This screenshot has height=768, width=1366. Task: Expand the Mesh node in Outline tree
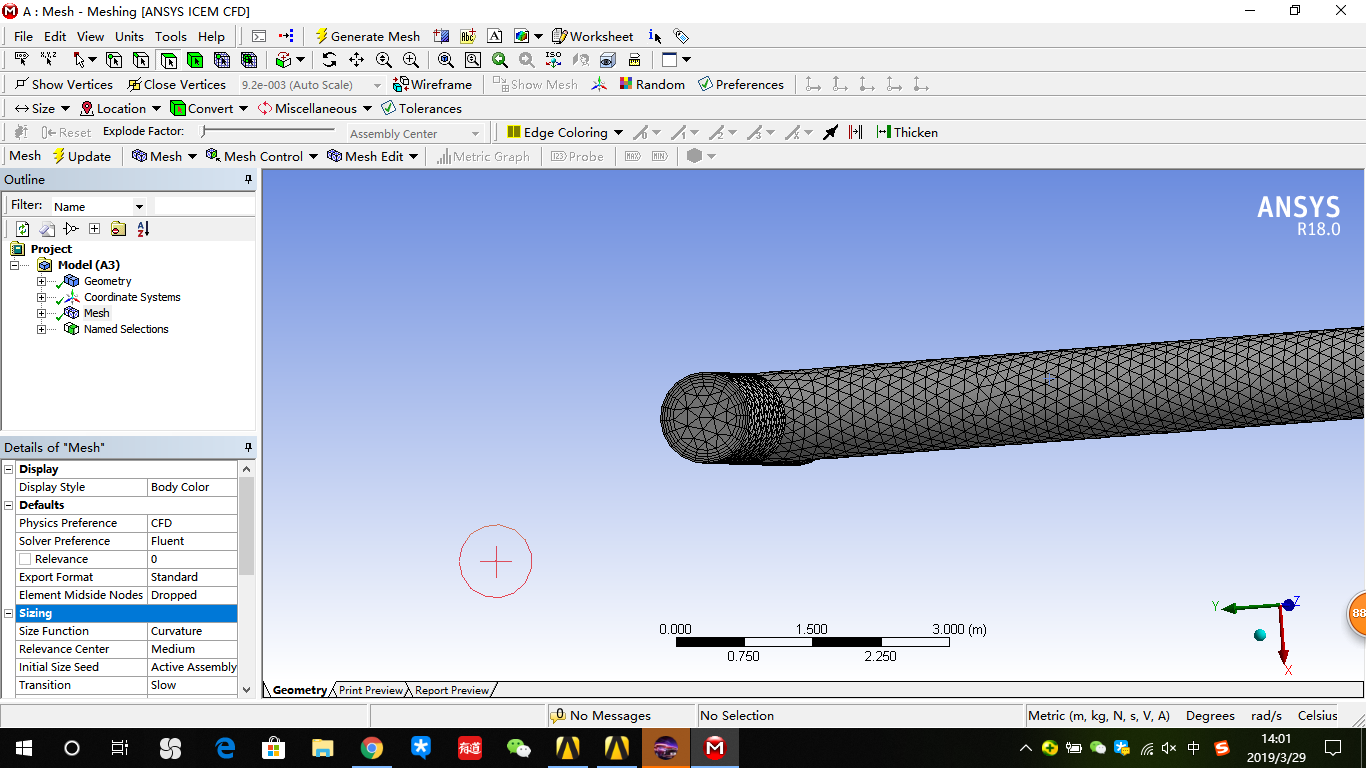click(x=41, y=313)
